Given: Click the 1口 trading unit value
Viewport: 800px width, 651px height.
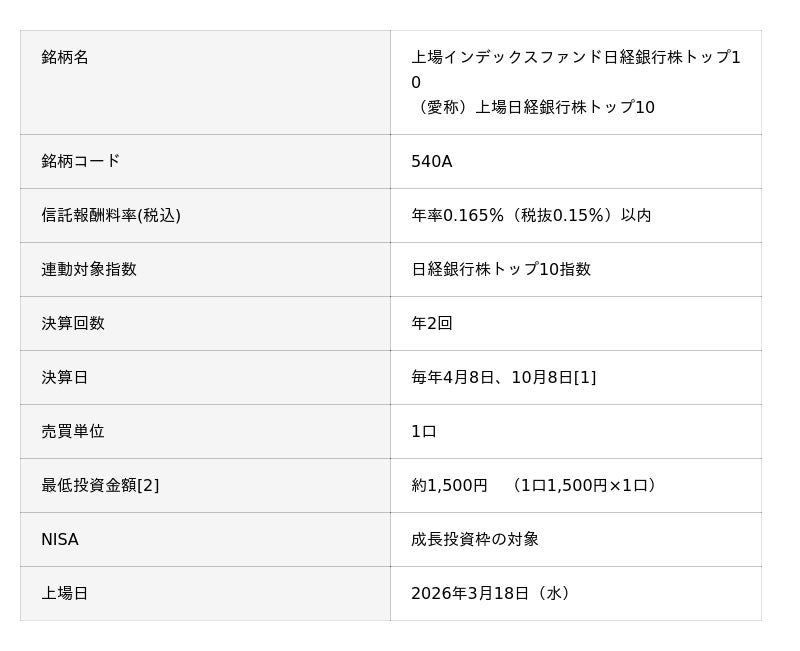Looking at the screenshot, I should (423, 431).
